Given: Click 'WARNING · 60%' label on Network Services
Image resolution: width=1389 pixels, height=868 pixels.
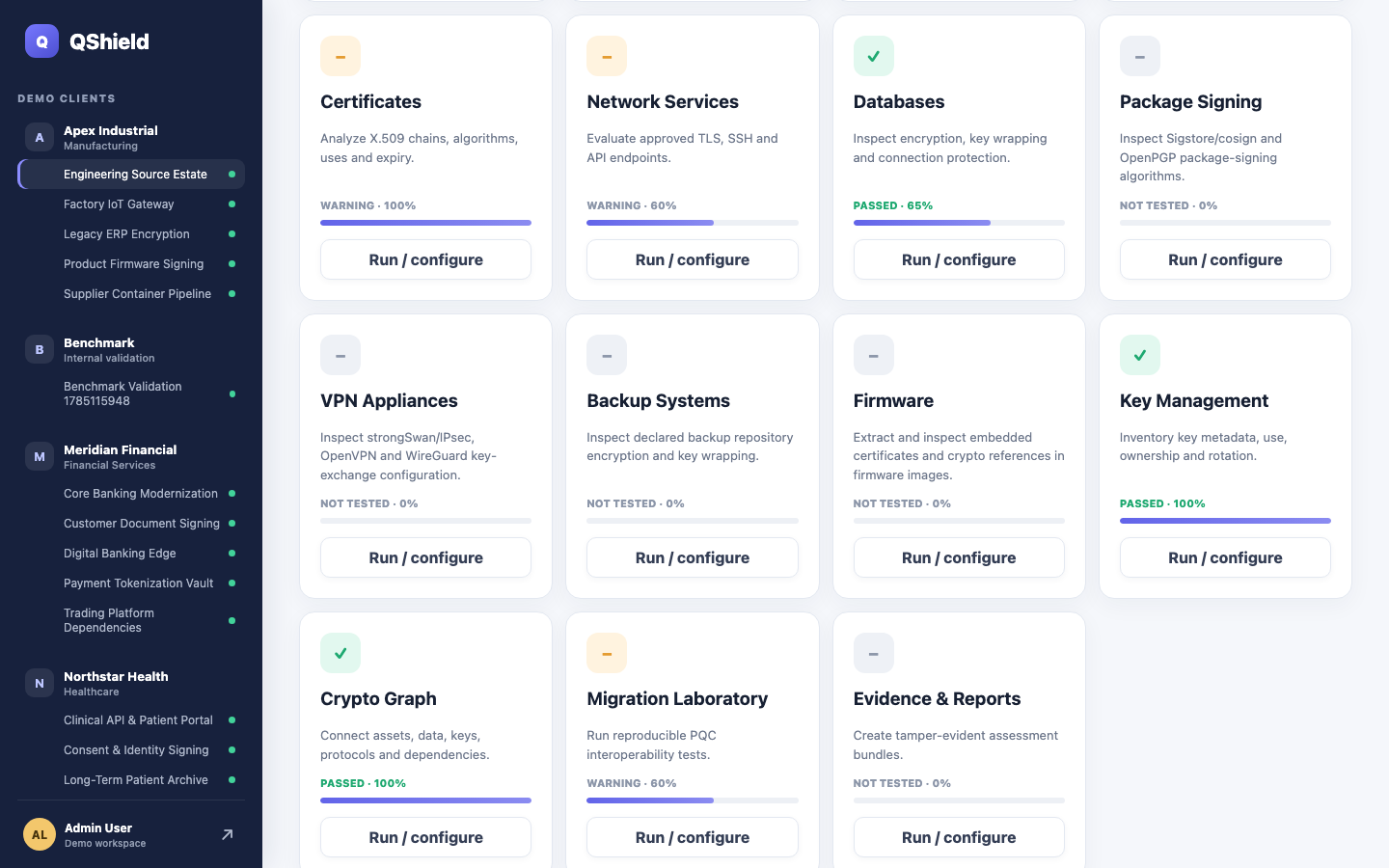Looking at the screenshot, I should click(632, 205).
